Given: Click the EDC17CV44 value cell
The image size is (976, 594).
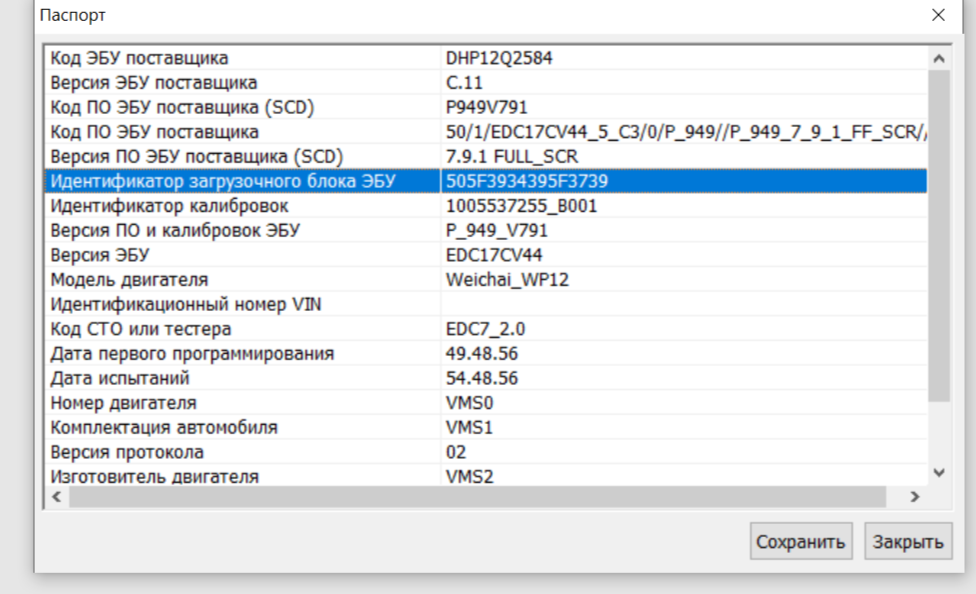Looking at the screenshot, I should click(495, 255).
